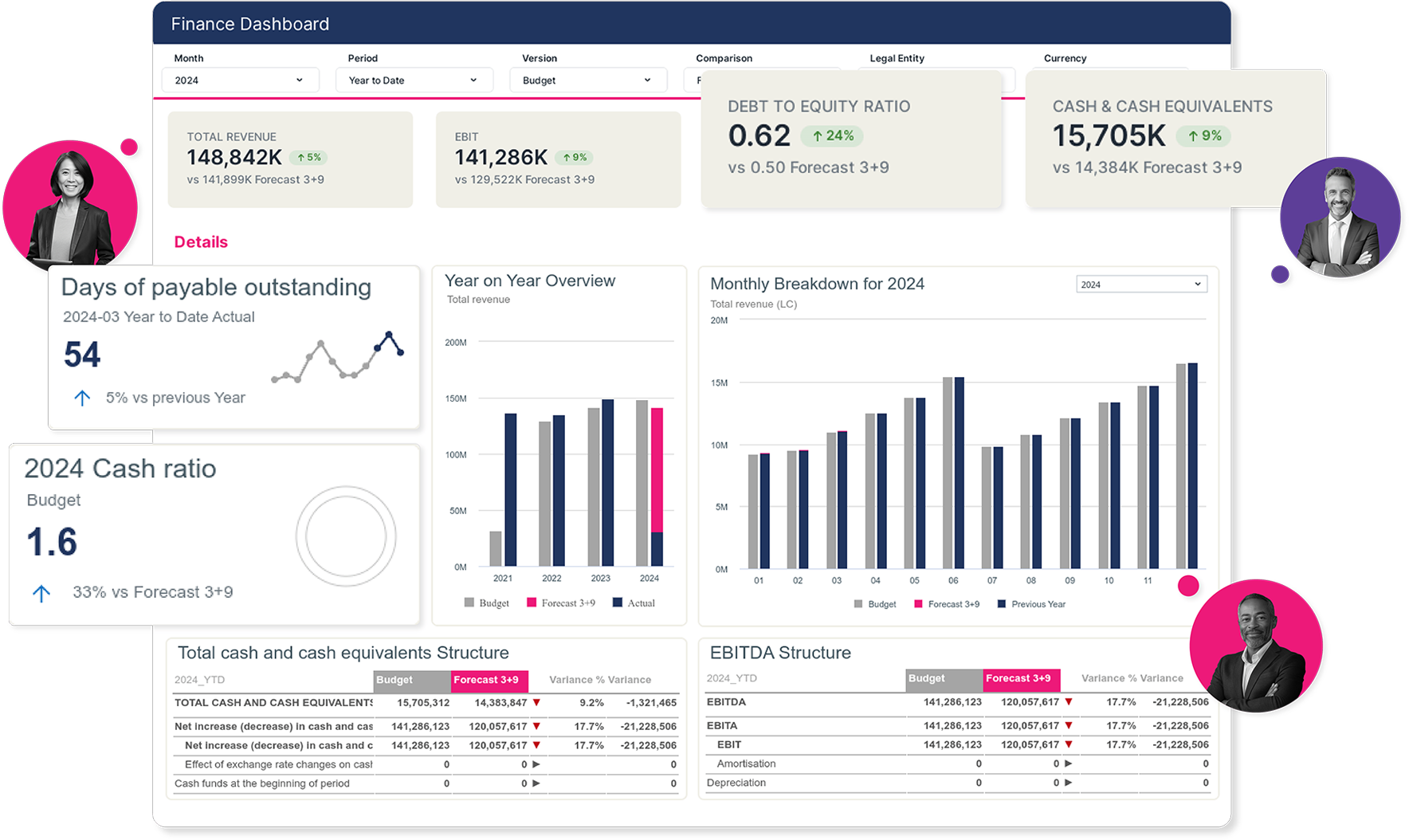Click Forecast 3+9 column header in EBITDA table

click(1020, 679)
